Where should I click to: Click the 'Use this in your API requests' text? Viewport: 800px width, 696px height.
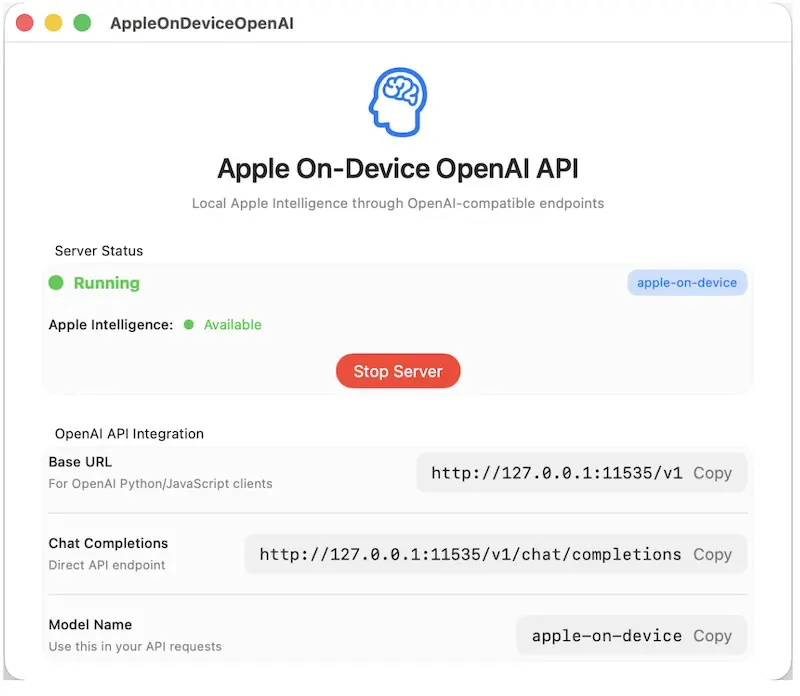[135, 647]
